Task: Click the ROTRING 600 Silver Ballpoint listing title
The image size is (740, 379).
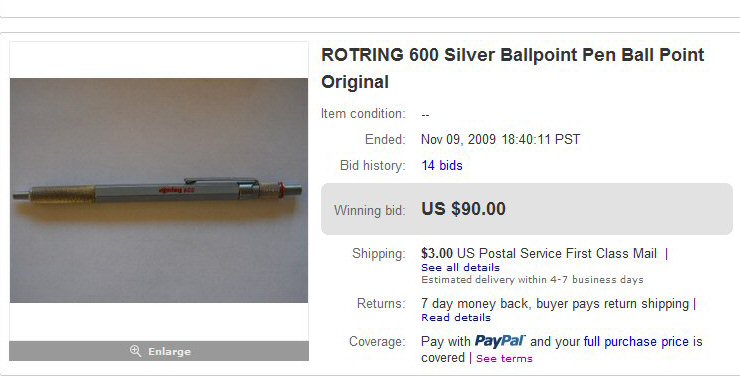Action: [513, 68]
